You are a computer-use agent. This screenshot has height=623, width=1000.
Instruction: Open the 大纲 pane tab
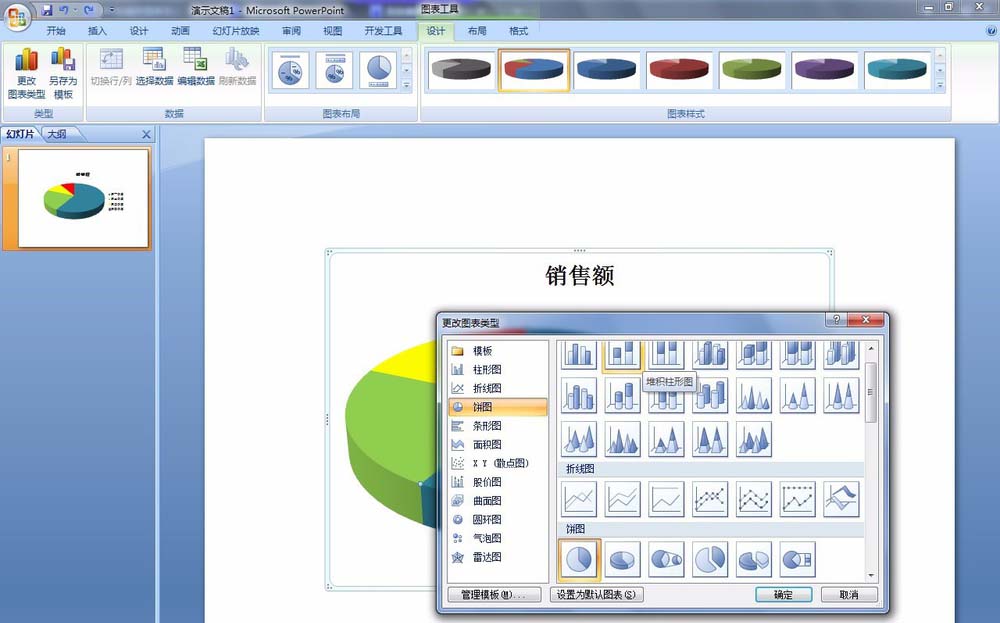(x=56, y=134)
